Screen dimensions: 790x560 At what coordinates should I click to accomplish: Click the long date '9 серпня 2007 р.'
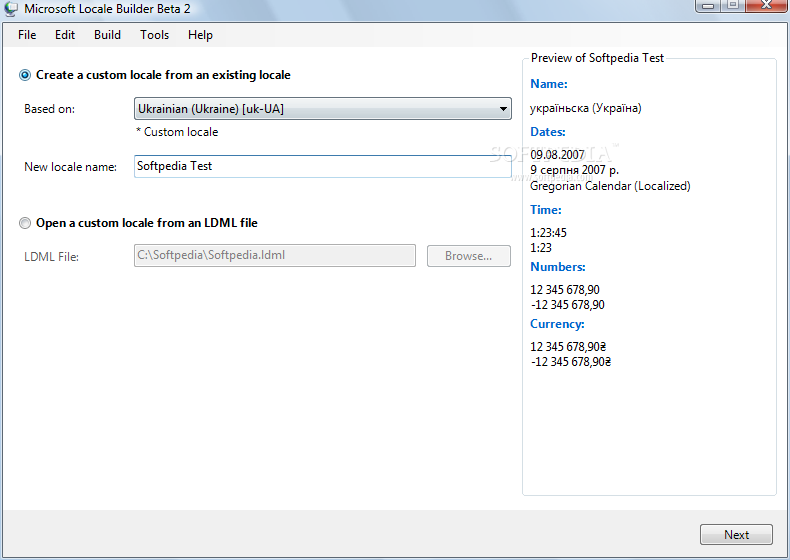point(574,170)
